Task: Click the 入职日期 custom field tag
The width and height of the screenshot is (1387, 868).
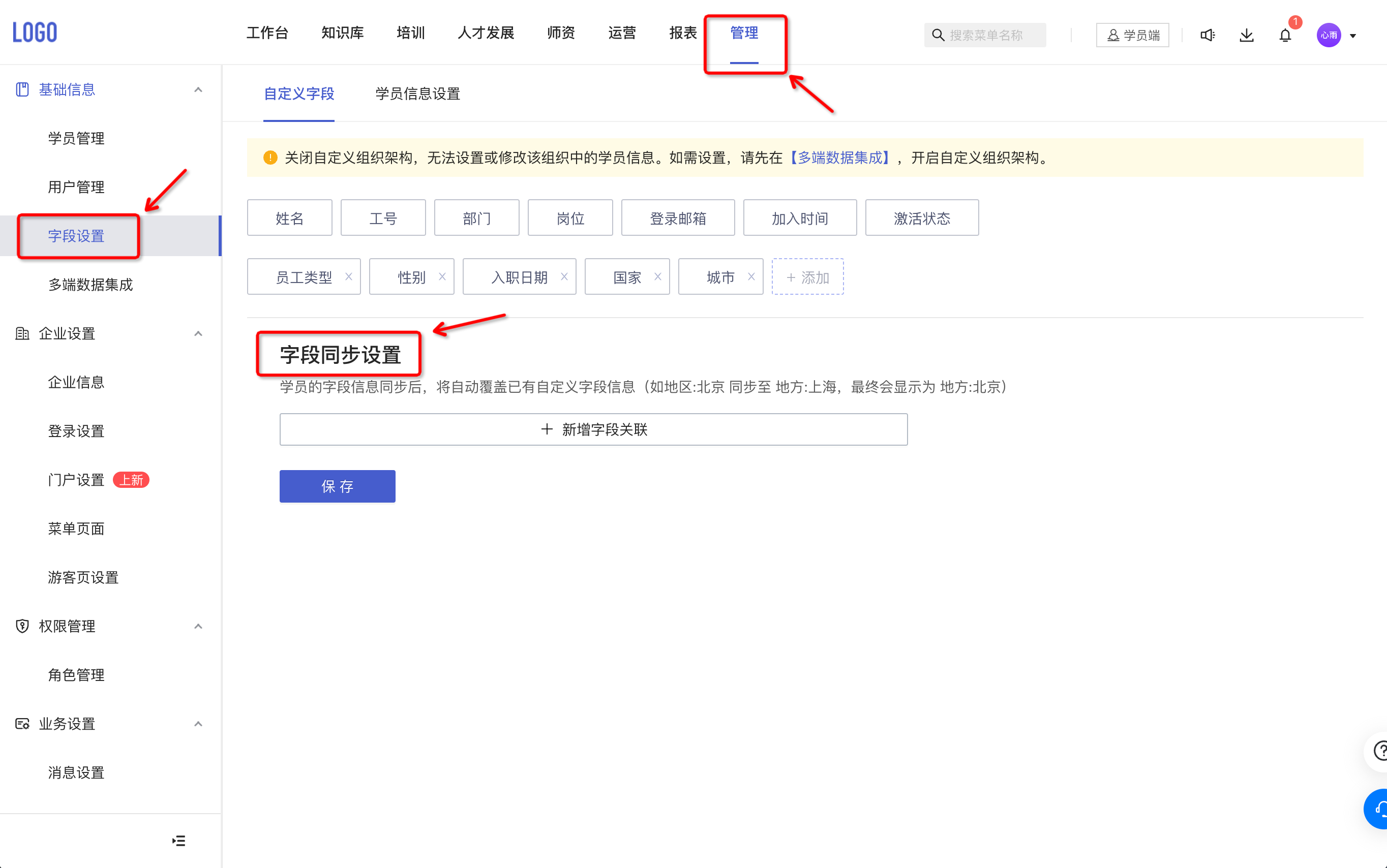Action: 520,276
